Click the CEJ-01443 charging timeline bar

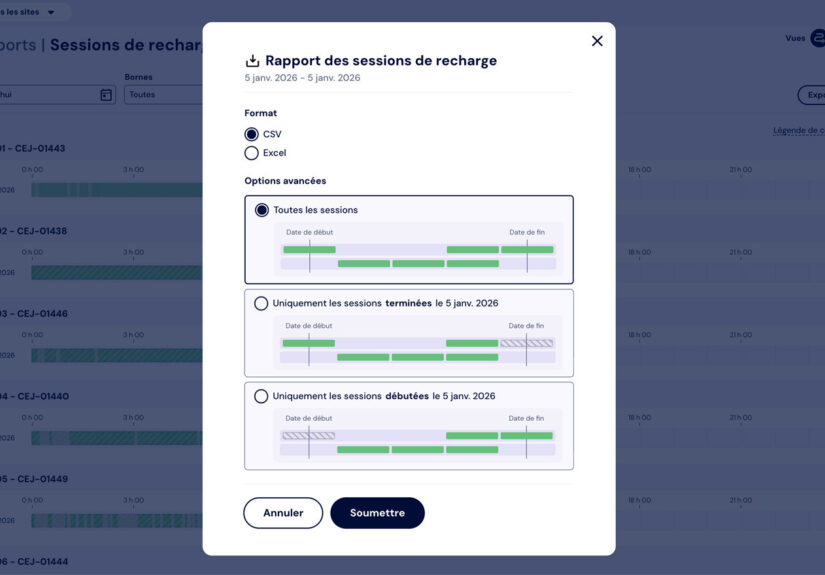[x=117, y=190]
